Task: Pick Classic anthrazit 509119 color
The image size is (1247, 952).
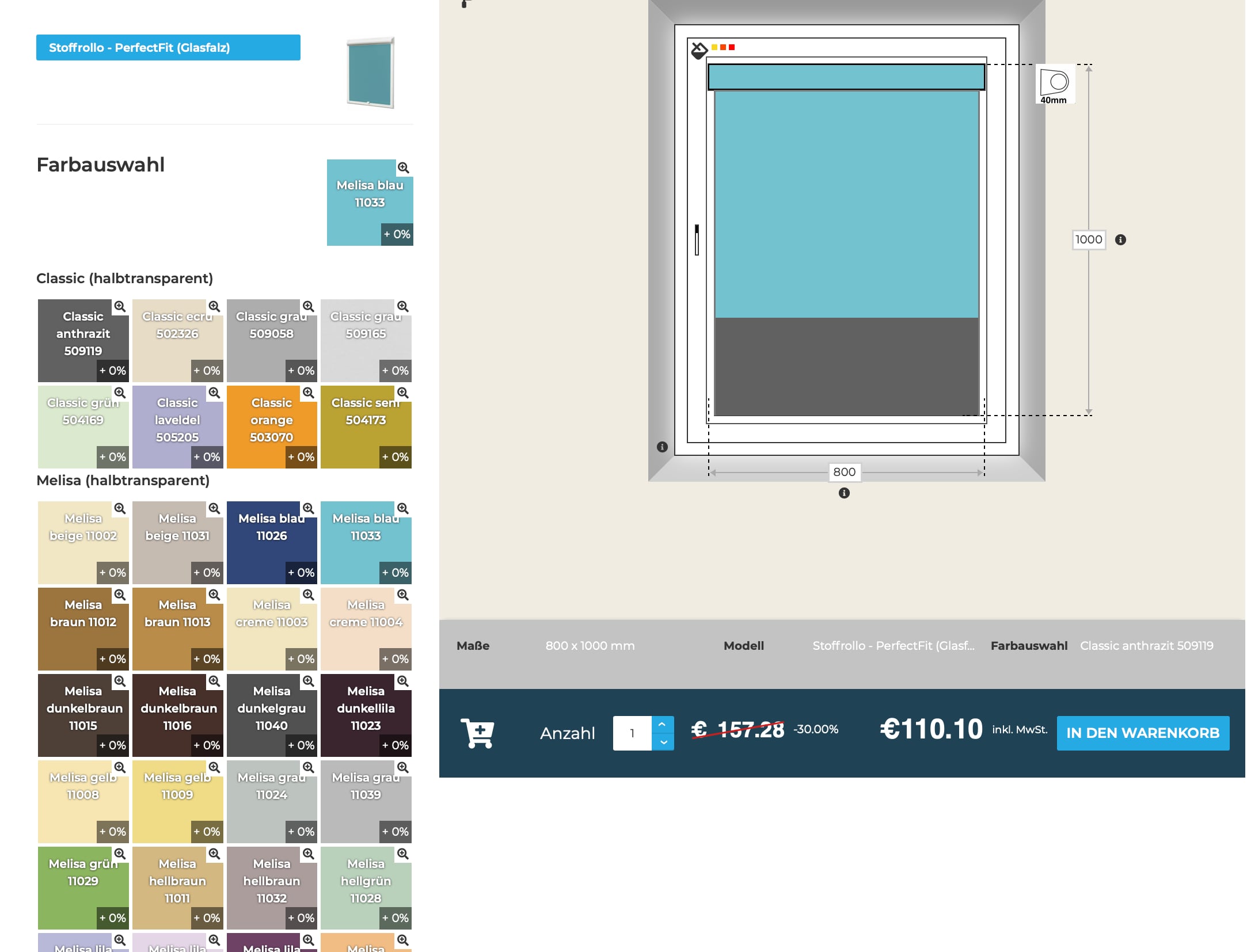Action: (83, 341)
